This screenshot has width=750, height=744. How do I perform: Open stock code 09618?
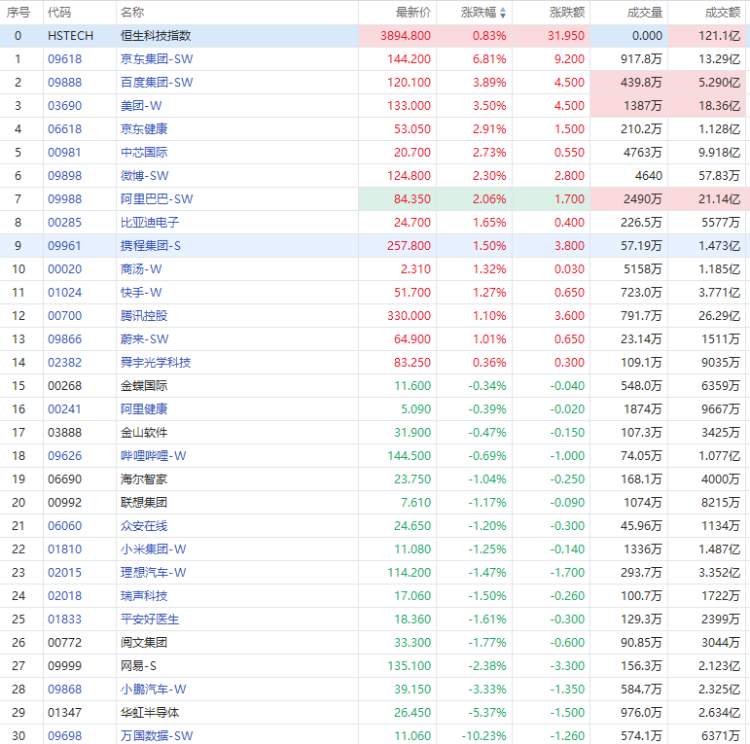click(65, 59)
